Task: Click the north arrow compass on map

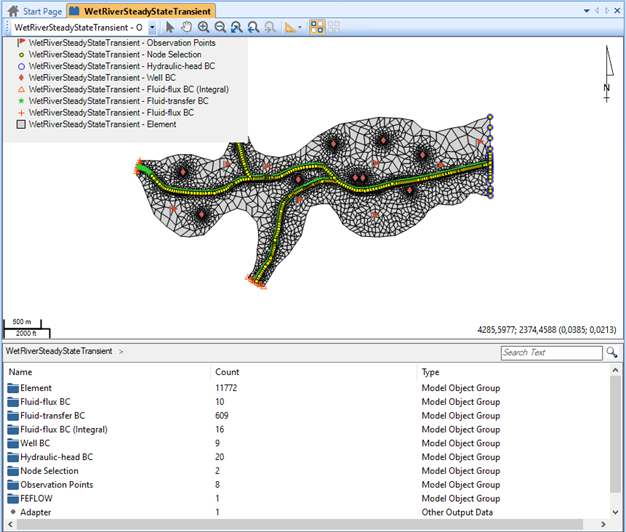Action: click(x=608, y=74)
